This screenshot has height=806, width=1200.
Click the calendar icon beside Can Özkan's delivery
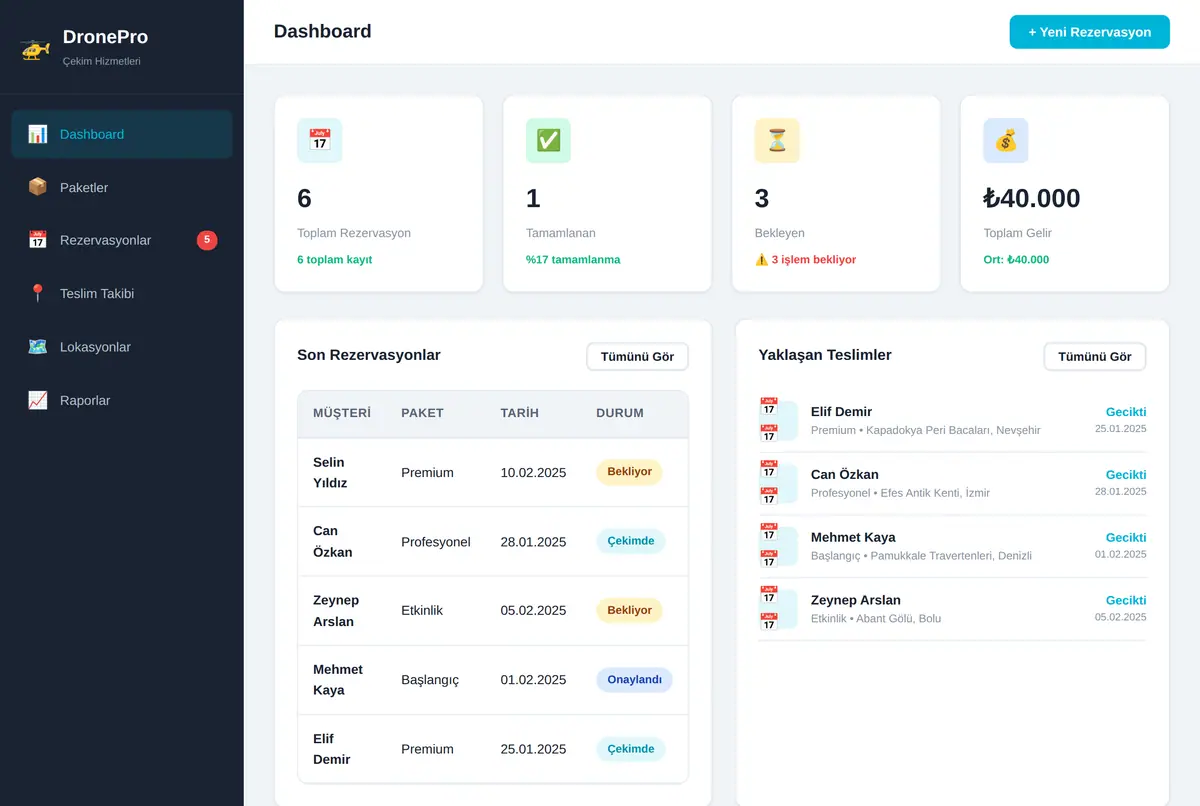pos(778,483)
